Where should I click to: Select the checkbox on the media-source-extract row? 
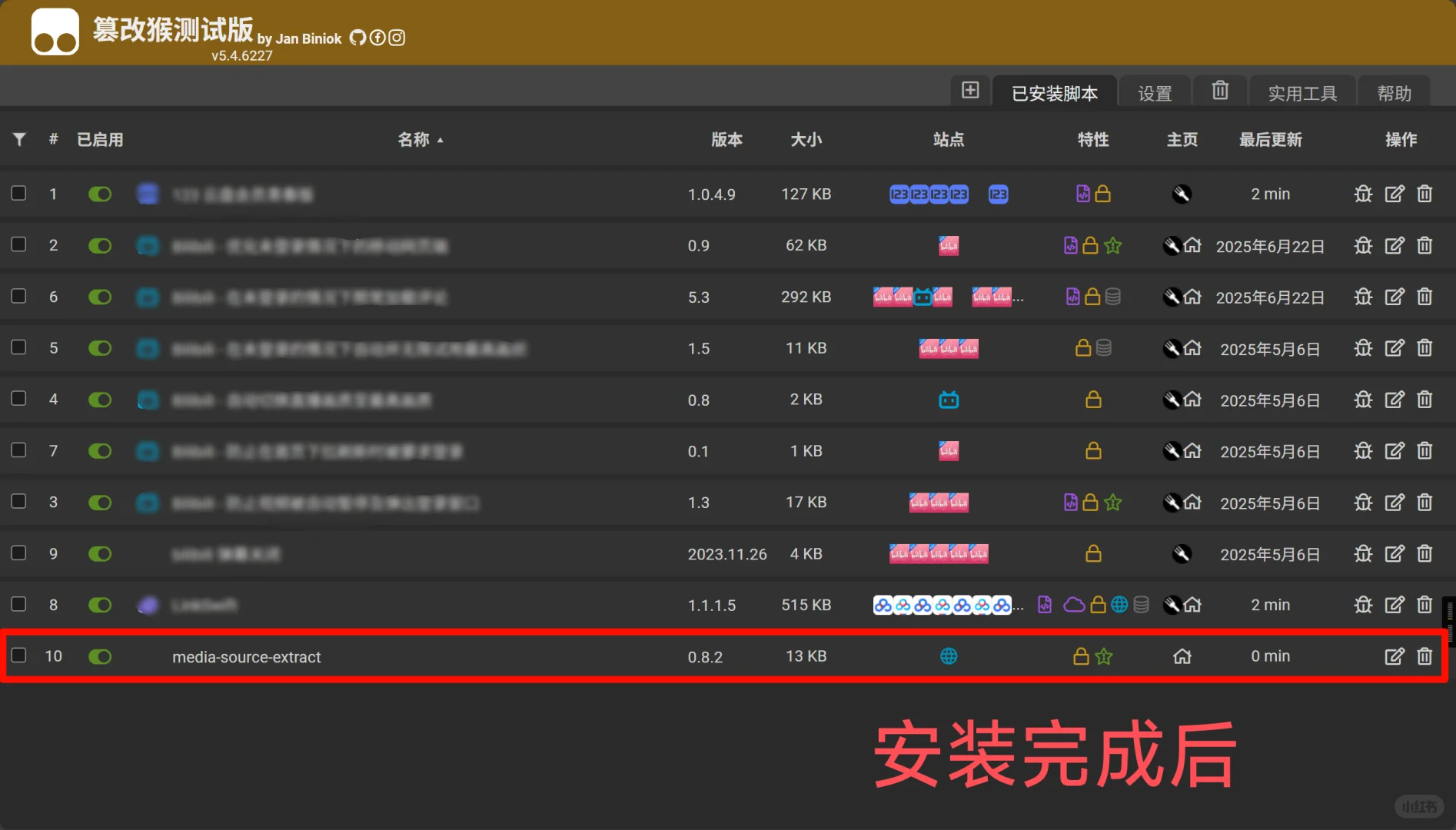click(18, 656)
